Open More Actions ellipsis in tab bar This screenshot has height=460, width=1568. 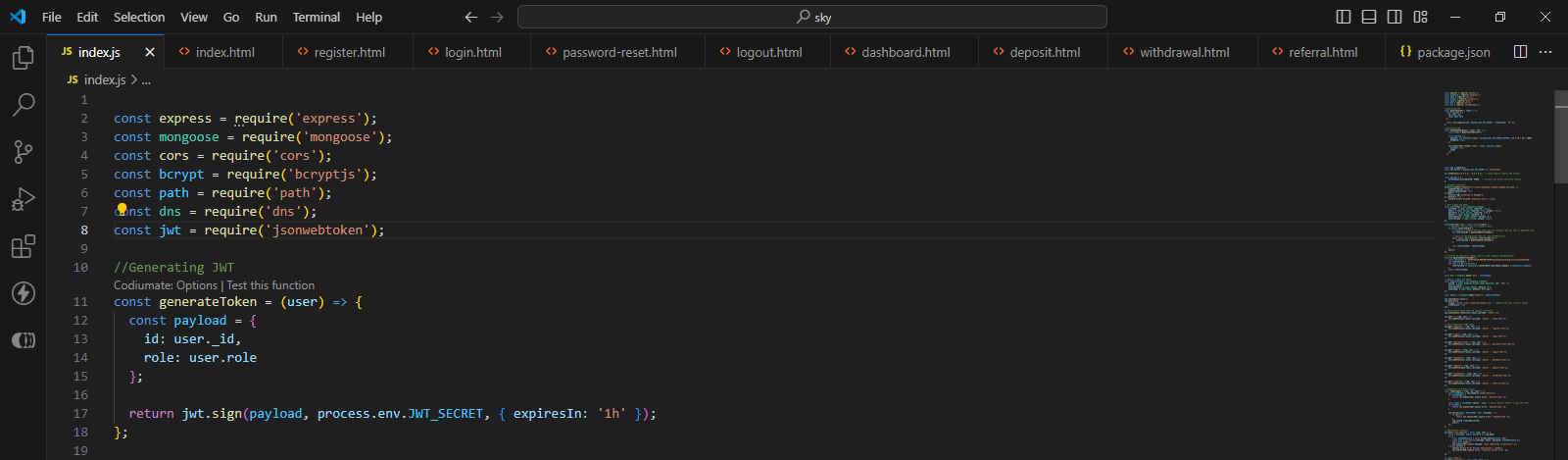click(x=1545, y=52)
